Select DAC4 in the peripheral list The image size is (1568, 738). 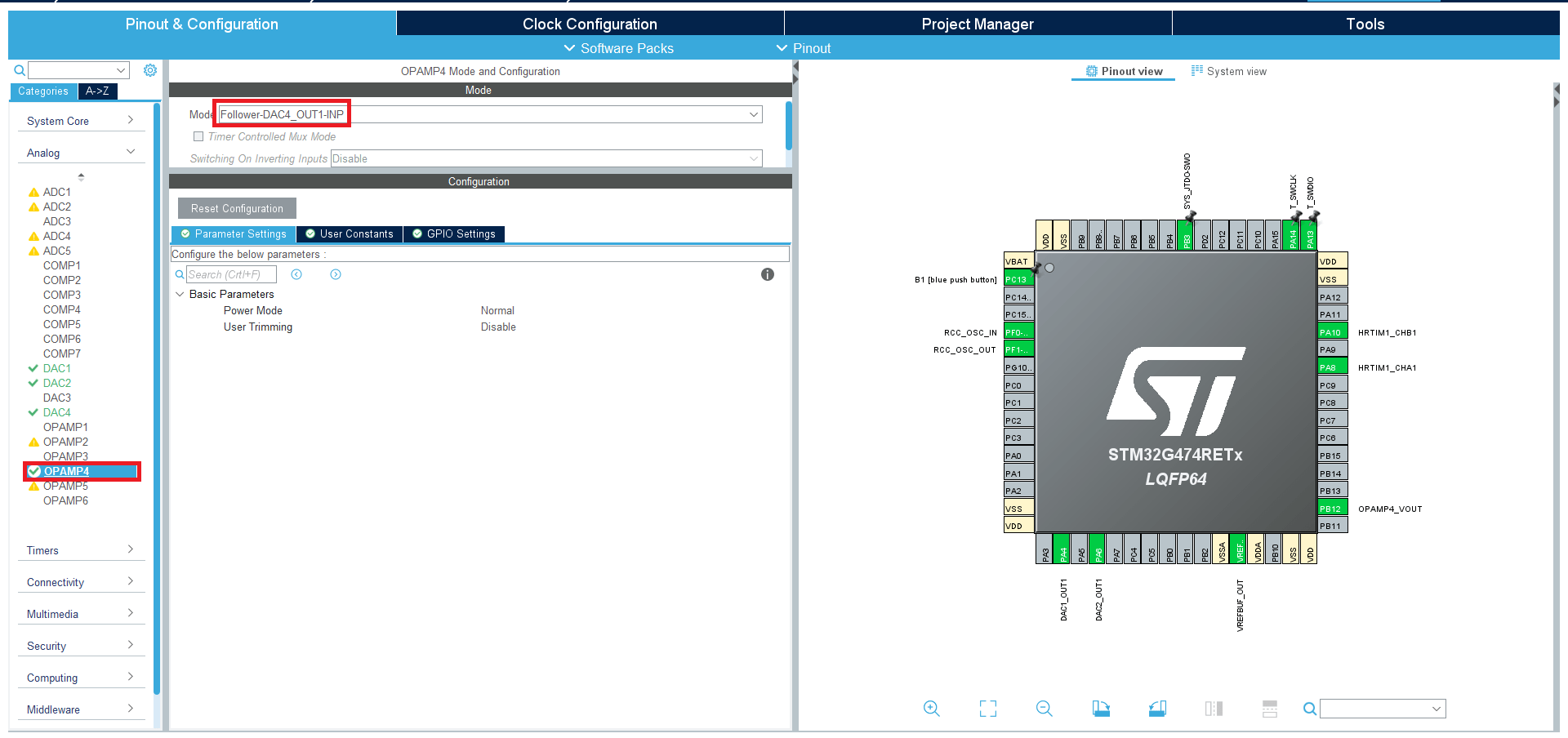57,412
